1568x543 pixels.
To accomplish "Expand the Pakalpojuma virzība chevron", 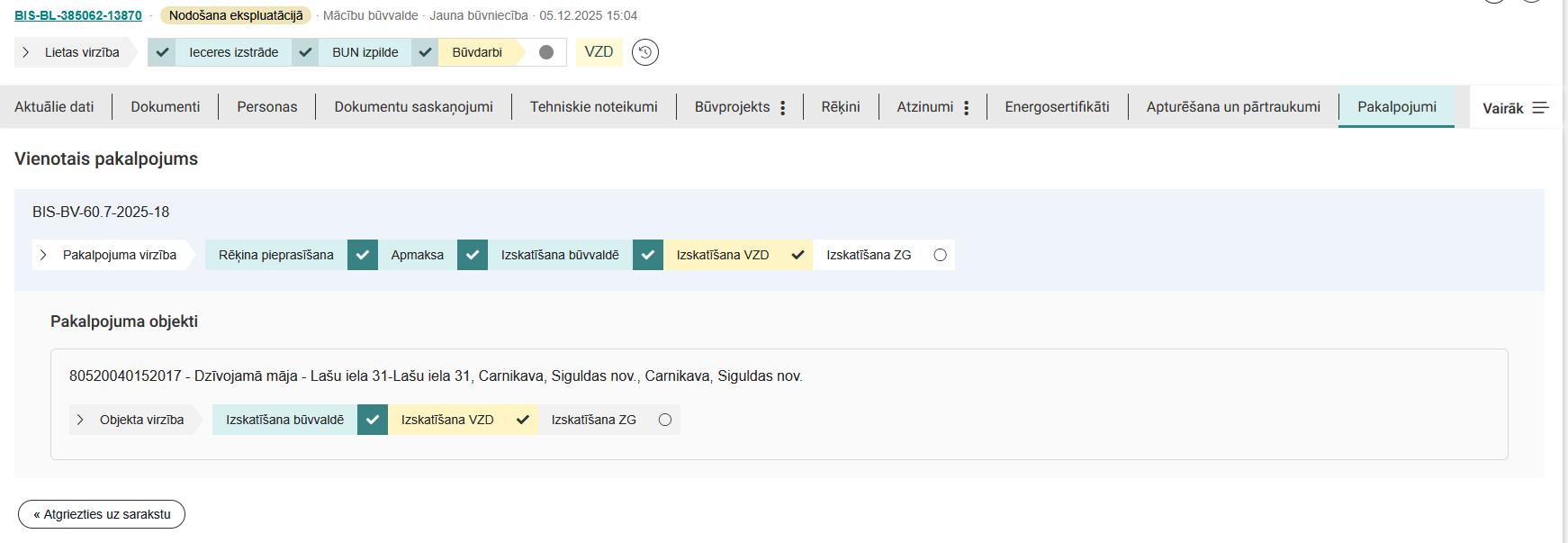I will [43, 255].
